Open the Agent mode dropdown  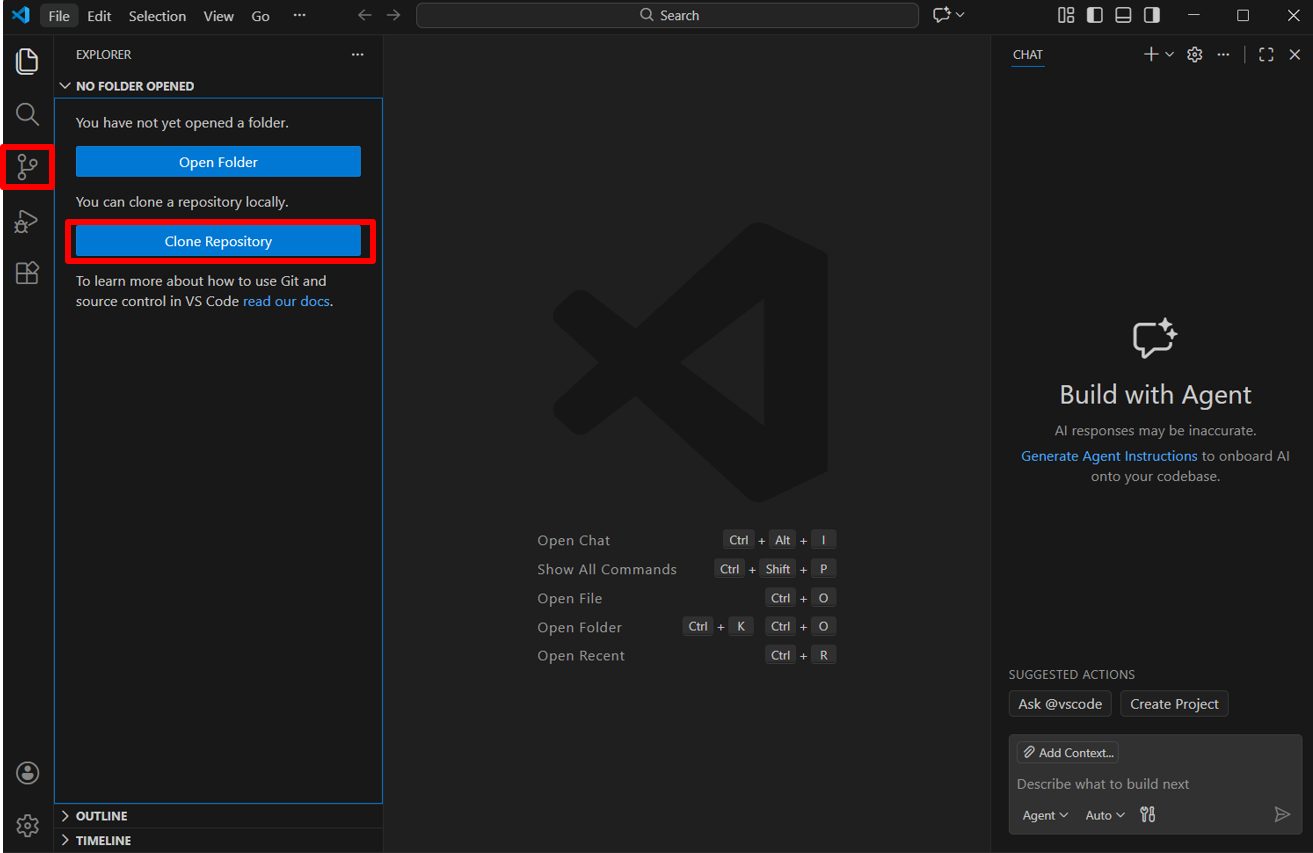click(x=1045, y=815)
